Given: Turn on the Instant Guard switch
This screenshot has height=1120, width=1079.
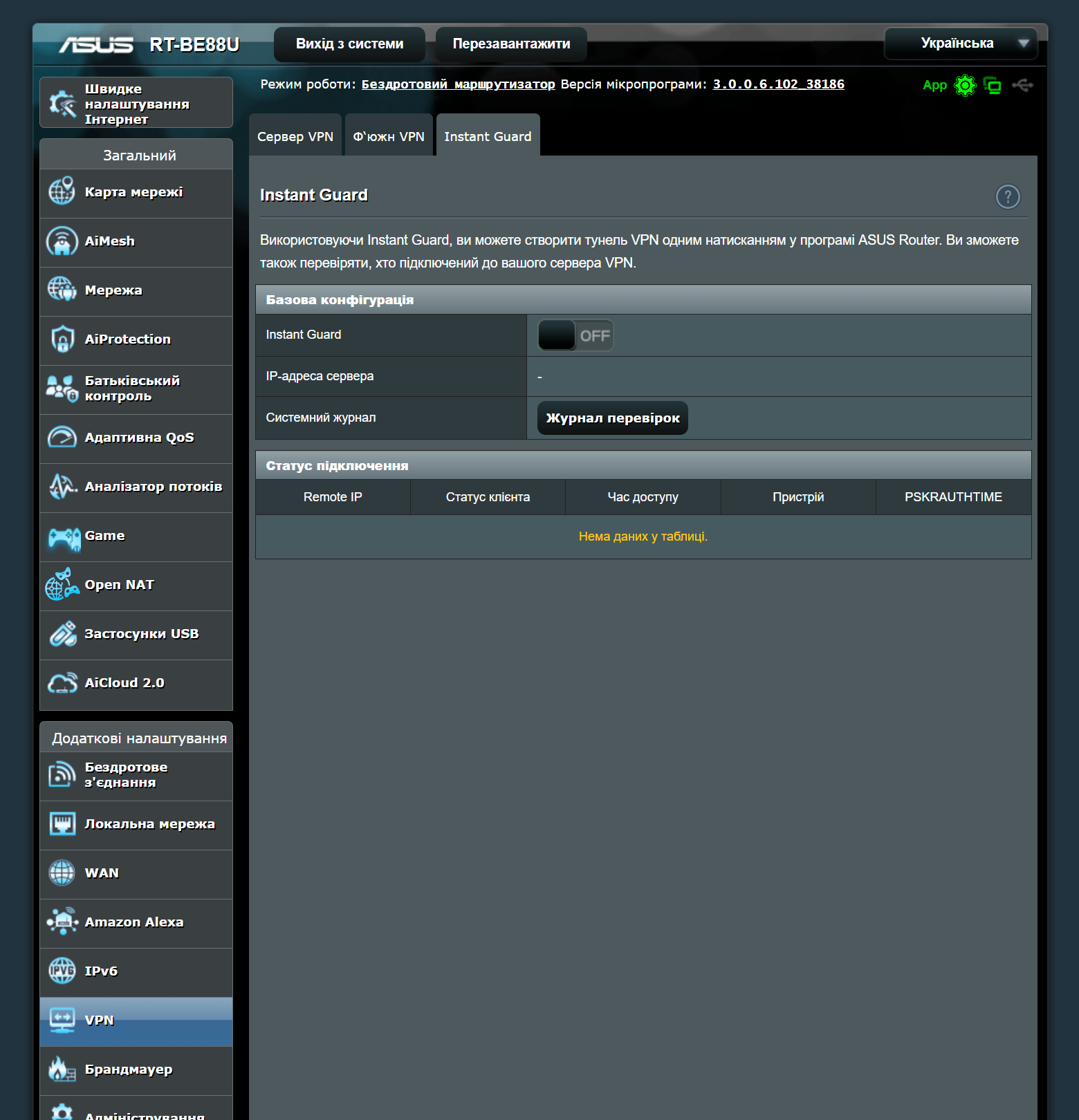Looking at the screenshot, I should pos(575,335).
